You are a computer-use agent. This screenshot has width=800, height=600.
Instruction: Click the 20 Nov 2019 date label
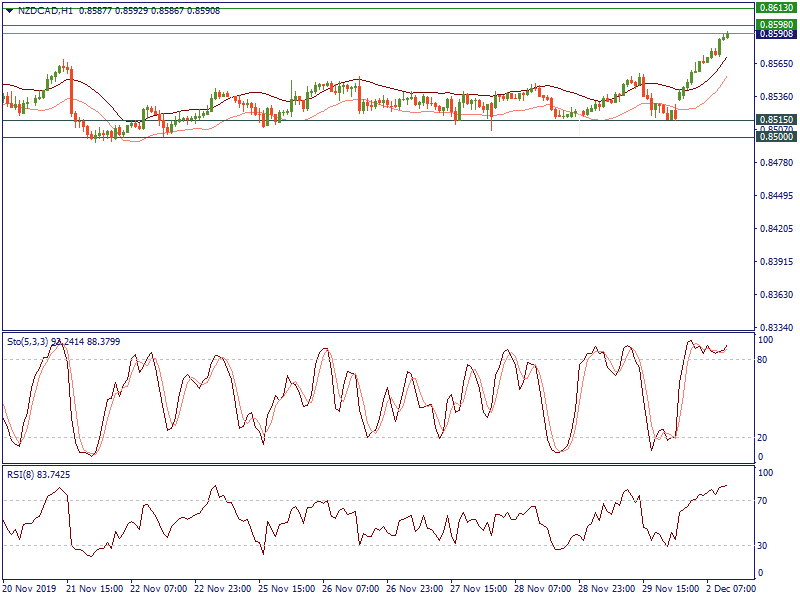28,588
